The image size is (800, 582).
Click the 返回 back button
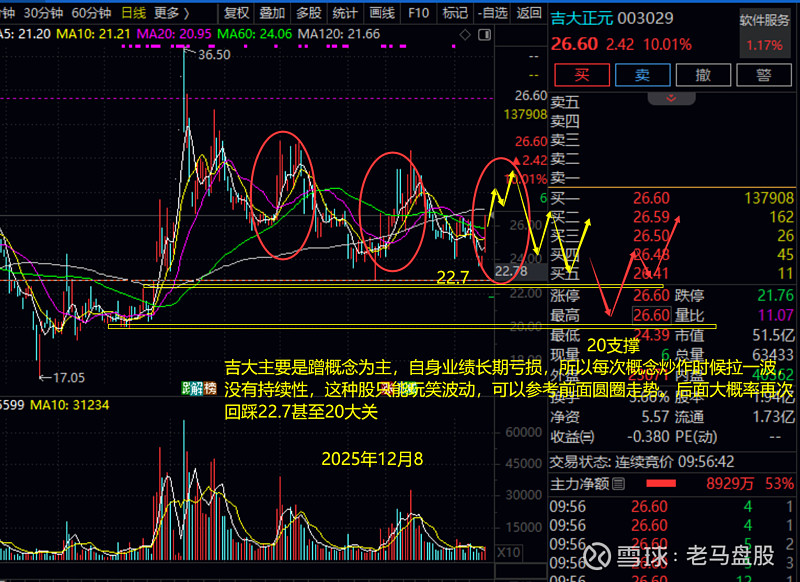529,13
